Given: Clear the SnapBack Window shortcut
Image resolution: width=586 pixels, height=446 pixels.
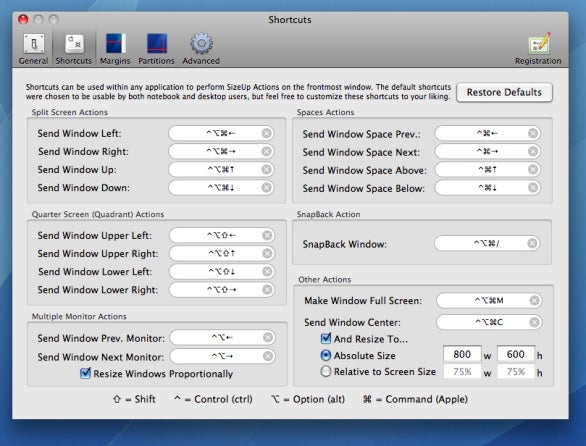Looking at the screenshot, I should (533, 243).
